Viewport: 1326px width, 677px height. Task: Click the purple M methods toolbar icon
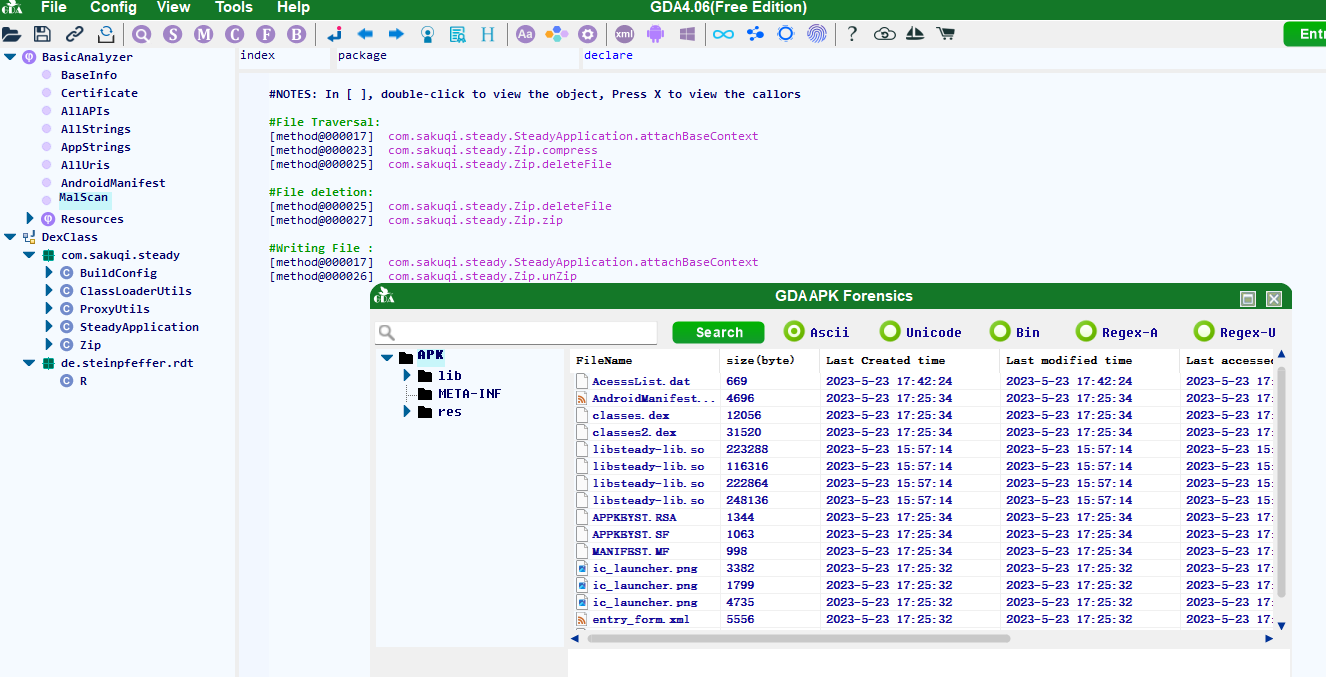click(x=204, y=34)
